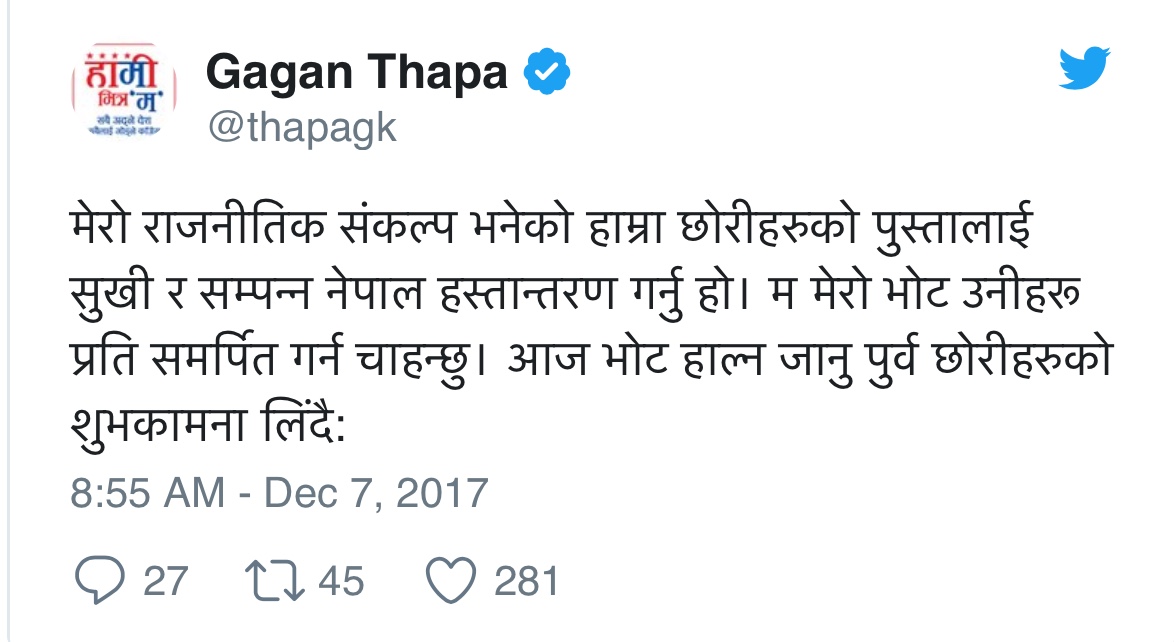Open Gagan Thapa's profile picture
Image resolution: width=1174 pixels, height=642 pixels.
[120, 91]
